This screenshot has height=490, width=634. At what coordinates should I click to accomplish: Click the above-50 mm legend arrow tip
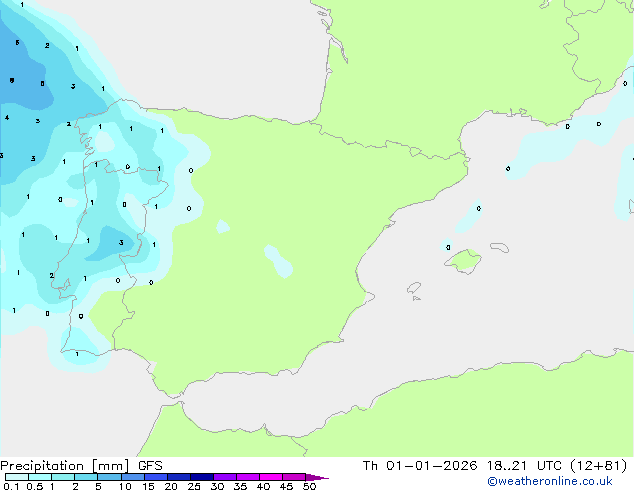coord(317,477)
